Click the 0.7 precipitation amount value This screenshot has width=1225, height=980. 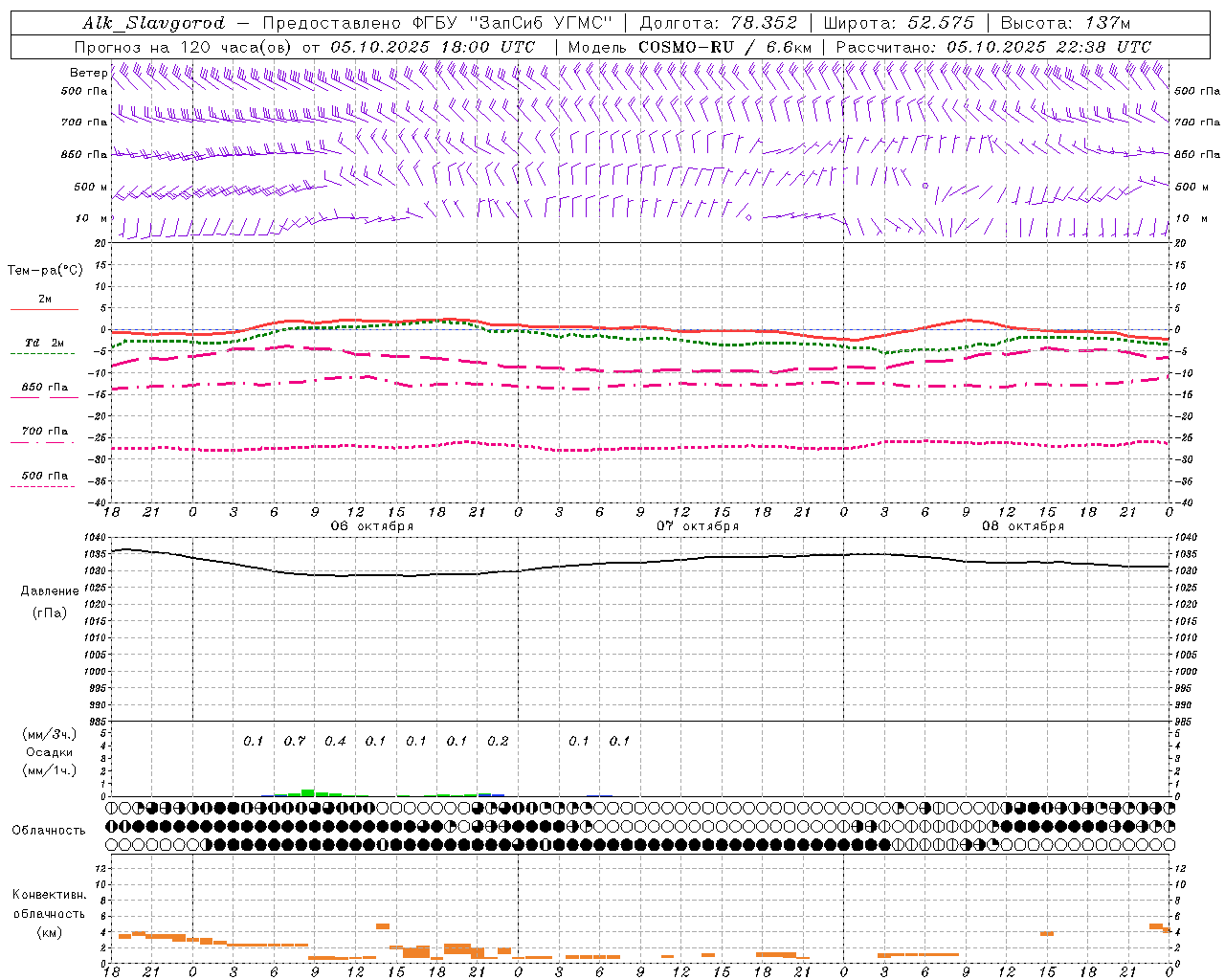[x=295, y=742]
